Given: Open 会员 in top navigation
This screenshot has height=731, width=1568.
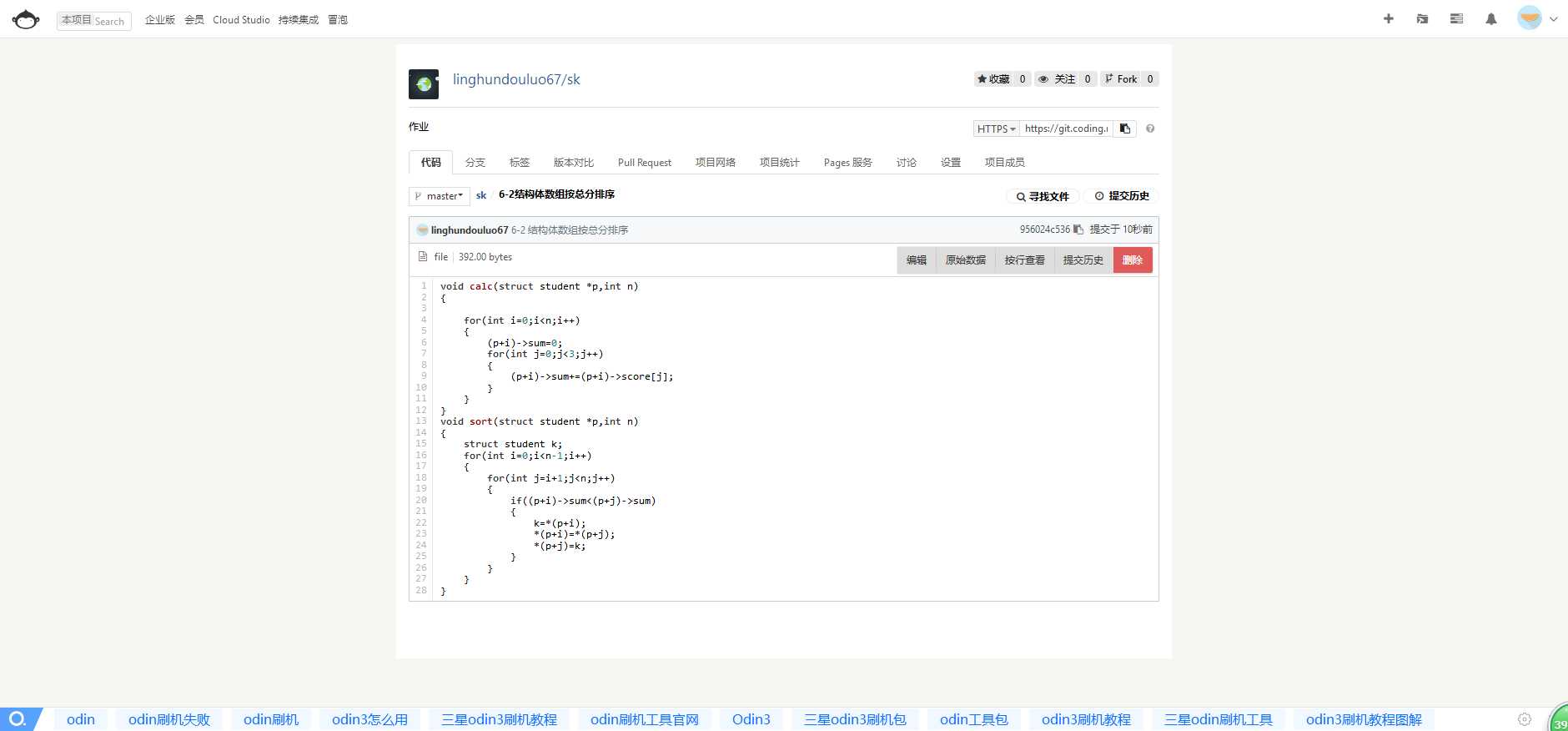Looking at the screenshot, I should pos(194,20).
